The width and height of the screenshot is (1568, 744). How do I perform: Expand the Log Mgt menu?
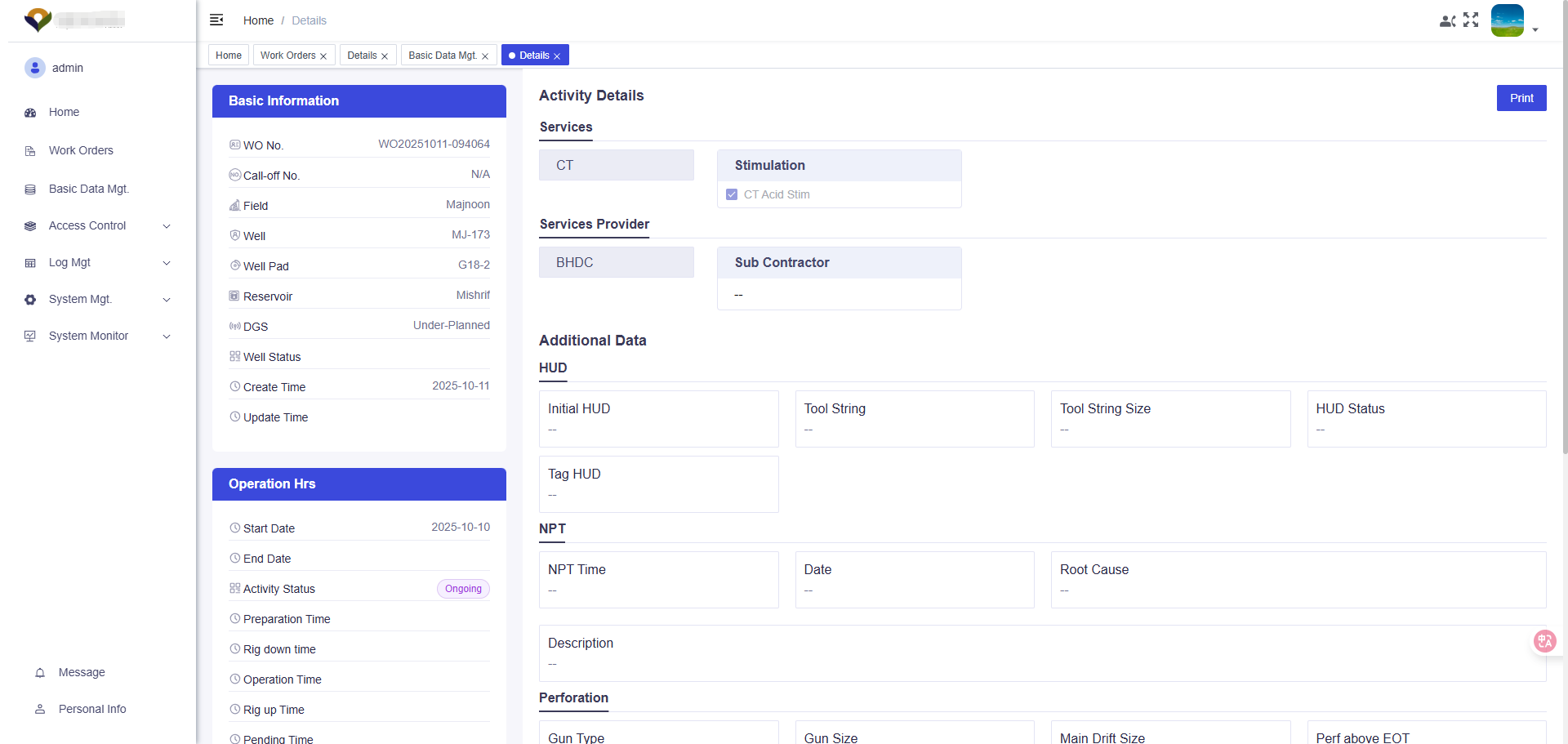[x=167, y=263]
